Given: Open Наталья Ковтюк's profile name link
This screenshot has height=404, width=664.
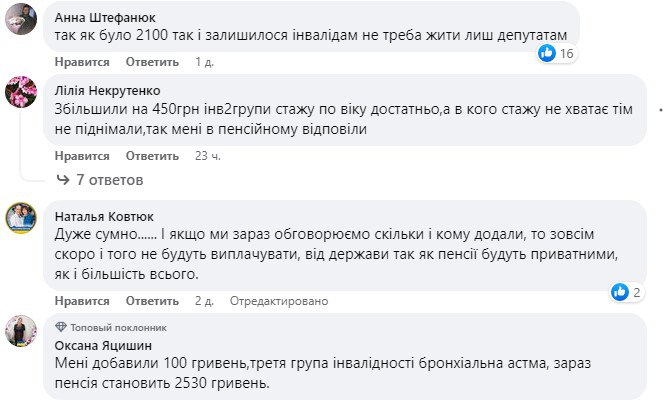Looking at the screenshot, I should (107, 216).
